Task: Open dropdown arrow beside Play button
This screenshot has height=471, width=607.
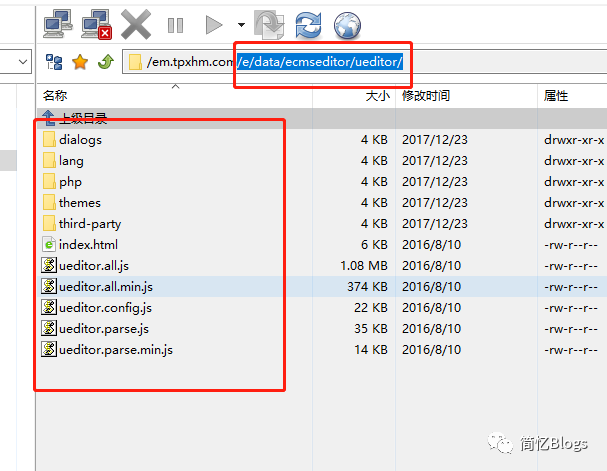Action: coord(241,24)
